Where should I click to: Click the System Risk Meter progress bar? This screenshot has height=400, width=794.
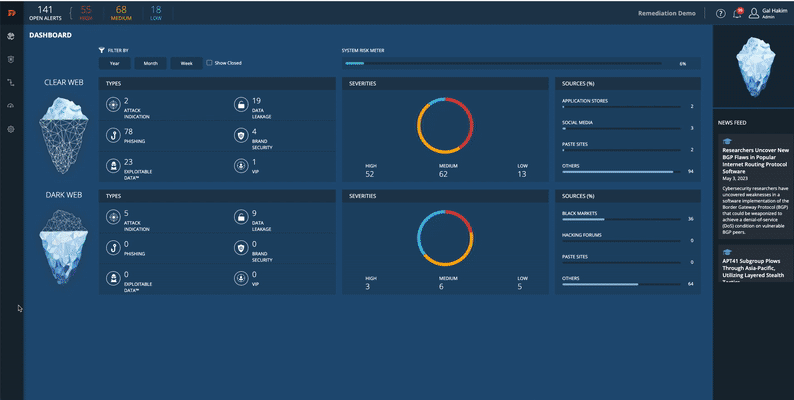point(502,63)
